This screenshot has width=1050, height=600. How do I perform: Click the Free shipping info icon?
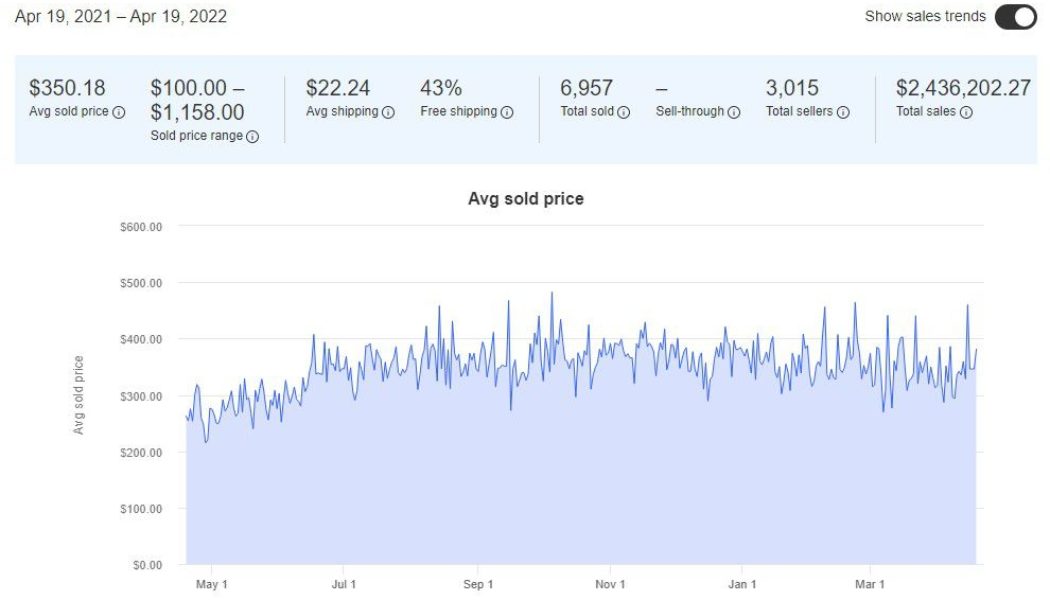pos(507,112)
